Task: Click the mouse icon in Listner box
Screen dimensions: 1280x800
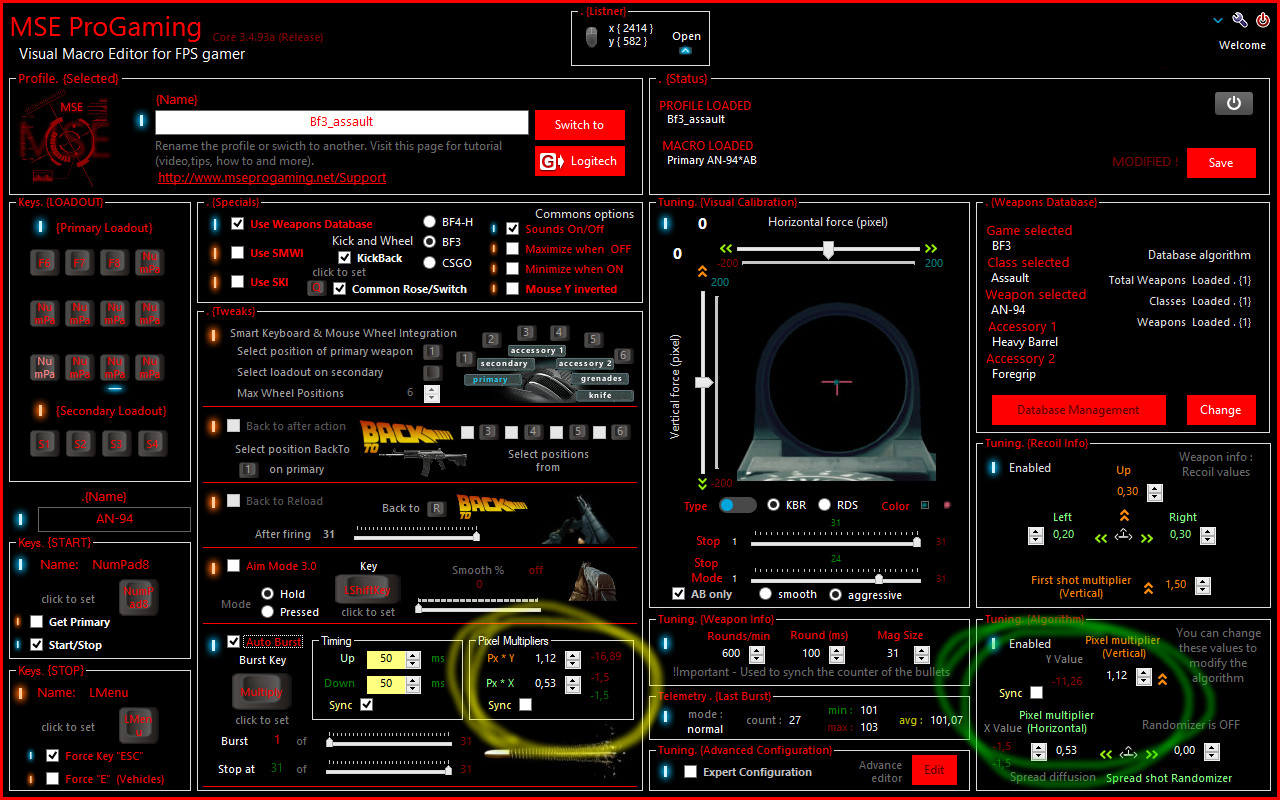Action: coord(591,38)
